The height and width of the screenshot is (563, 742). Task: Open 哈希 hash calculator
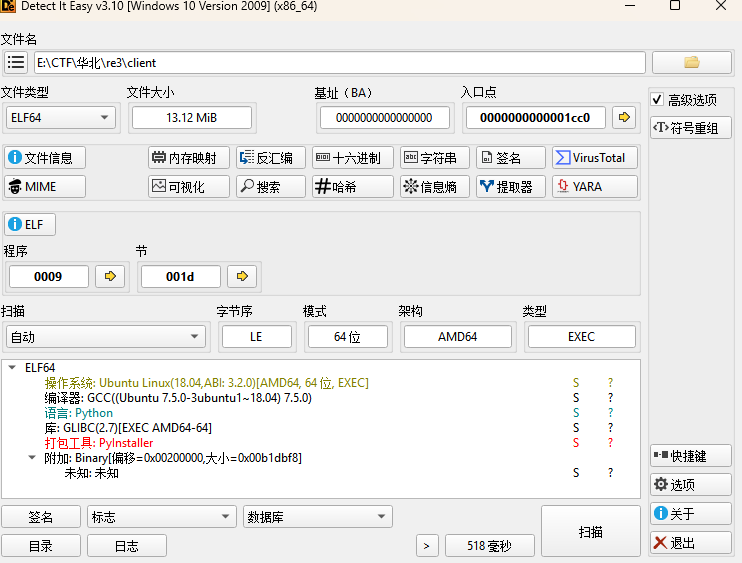click(x=353, y=186)
